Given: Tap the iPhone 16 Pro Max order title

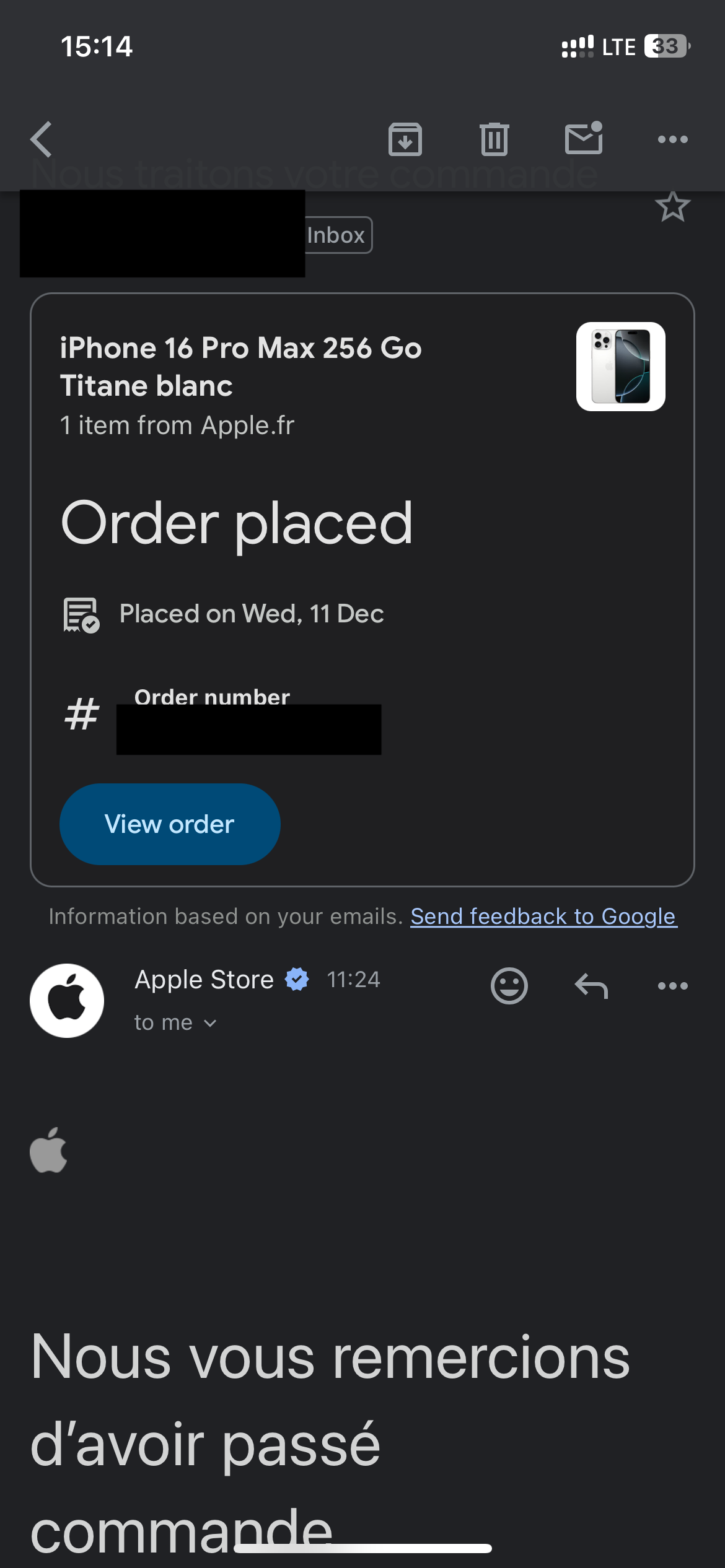Looking at the screenshot, I should pyautogui.click(x=240, y=367).
